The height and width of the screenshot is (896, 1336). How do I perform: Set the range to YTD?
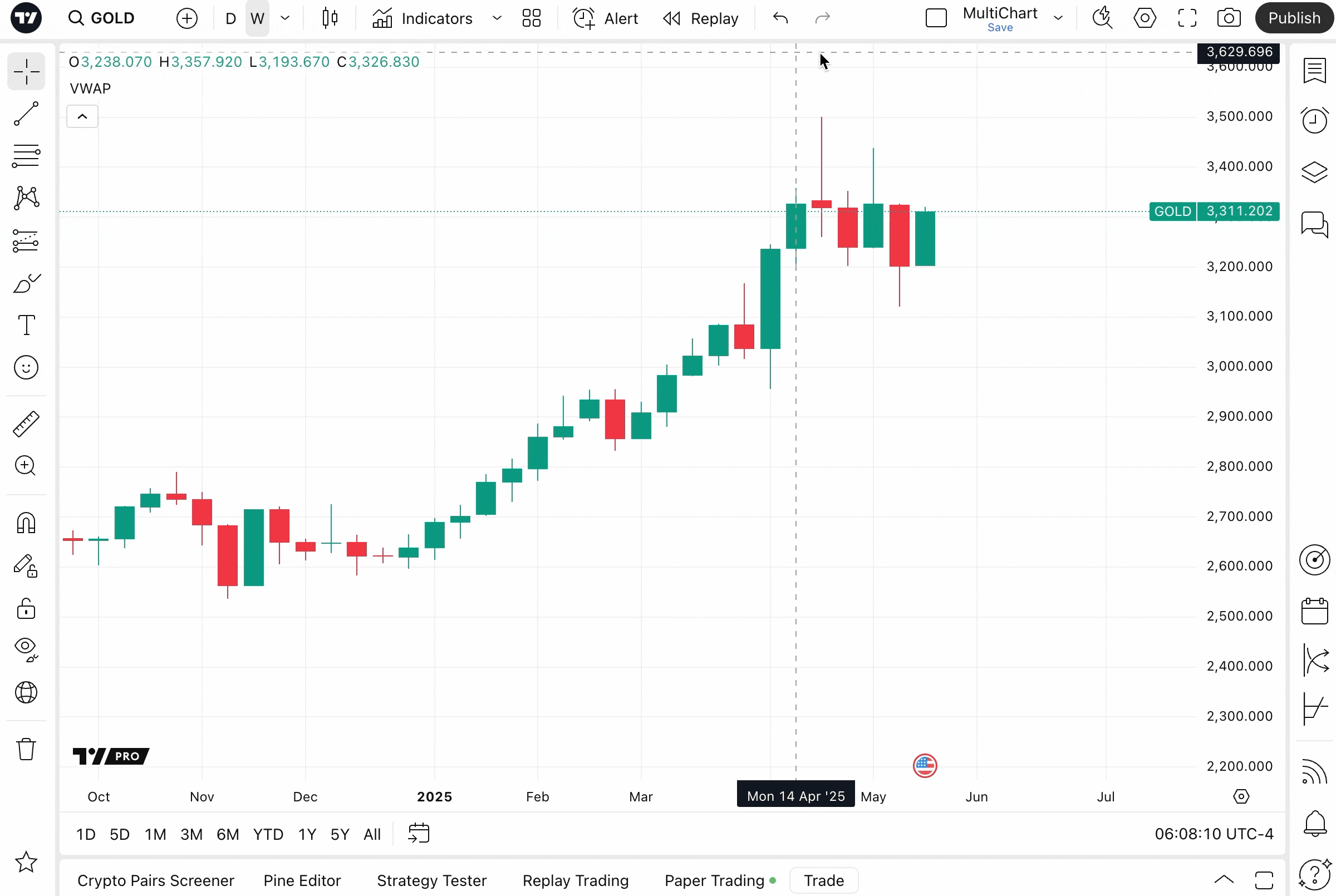click(268, 834)
